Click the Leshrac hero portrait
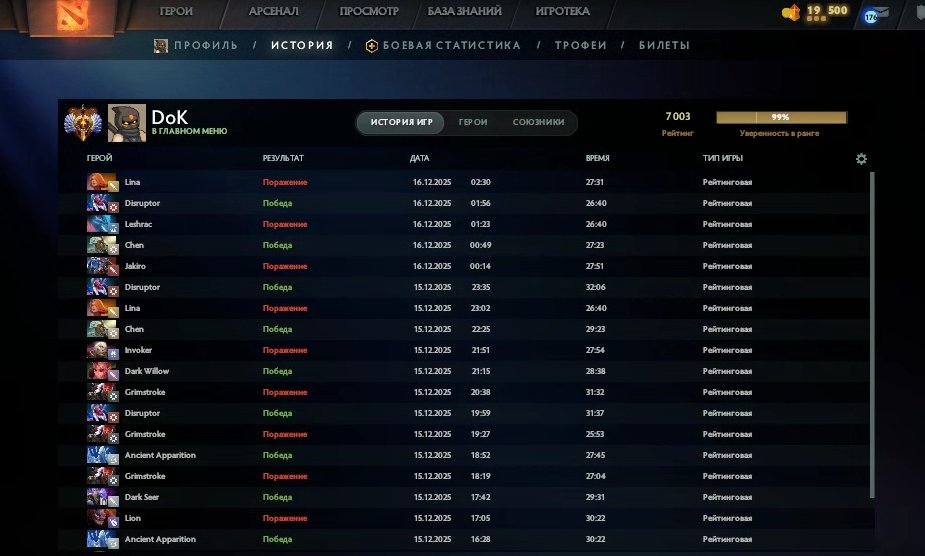Viewport: 925px width, 556px height. pyautogui.click(x=103, y=224)
